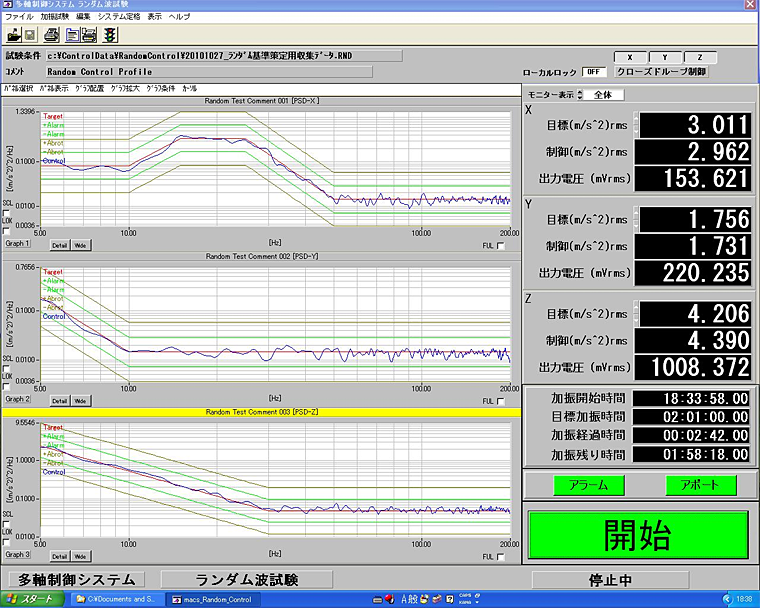Viewport: 760px width, 608px height.
Task: Open the カーソル menu
Action: [190, 89]
